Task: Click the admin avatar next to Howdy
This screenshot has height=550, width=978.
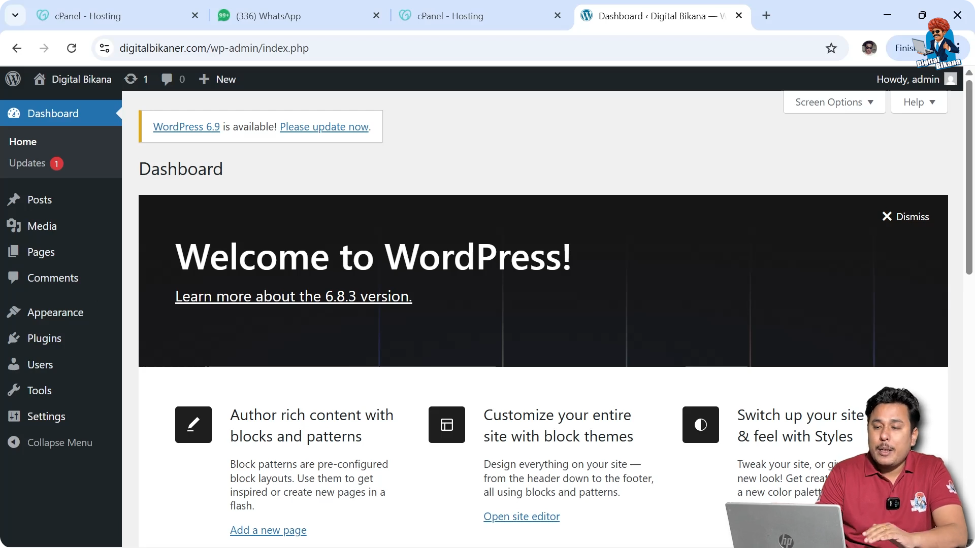Action: coord(951,79)
